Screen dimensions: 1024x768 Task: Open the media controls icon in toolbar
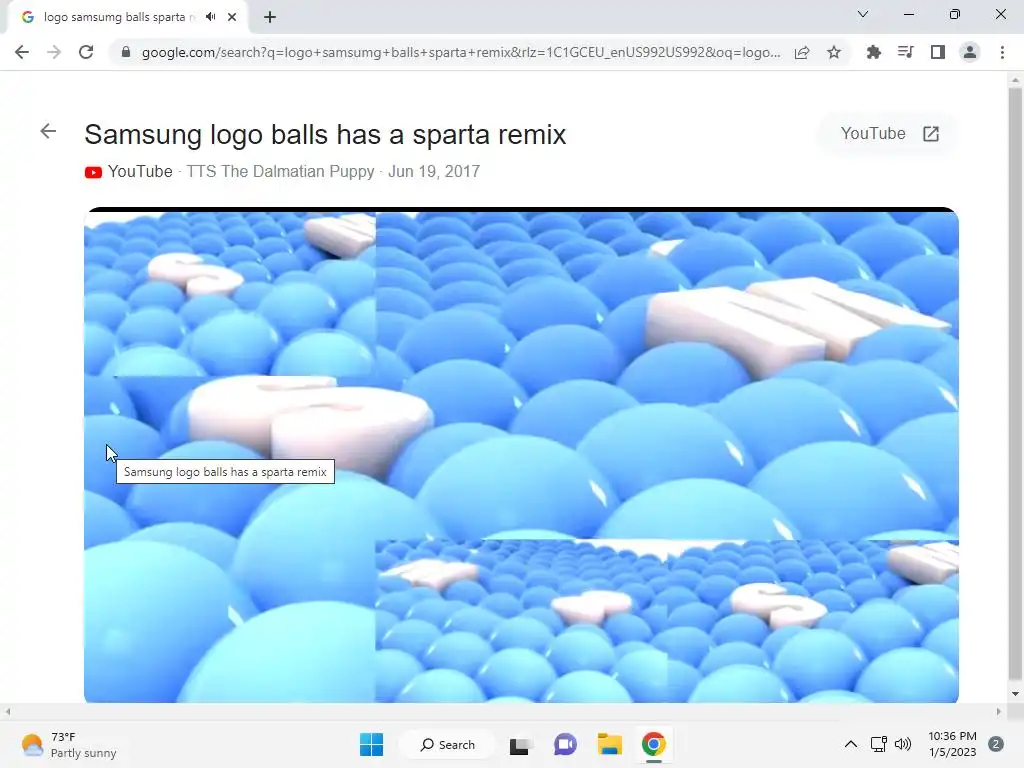(905, 52)
